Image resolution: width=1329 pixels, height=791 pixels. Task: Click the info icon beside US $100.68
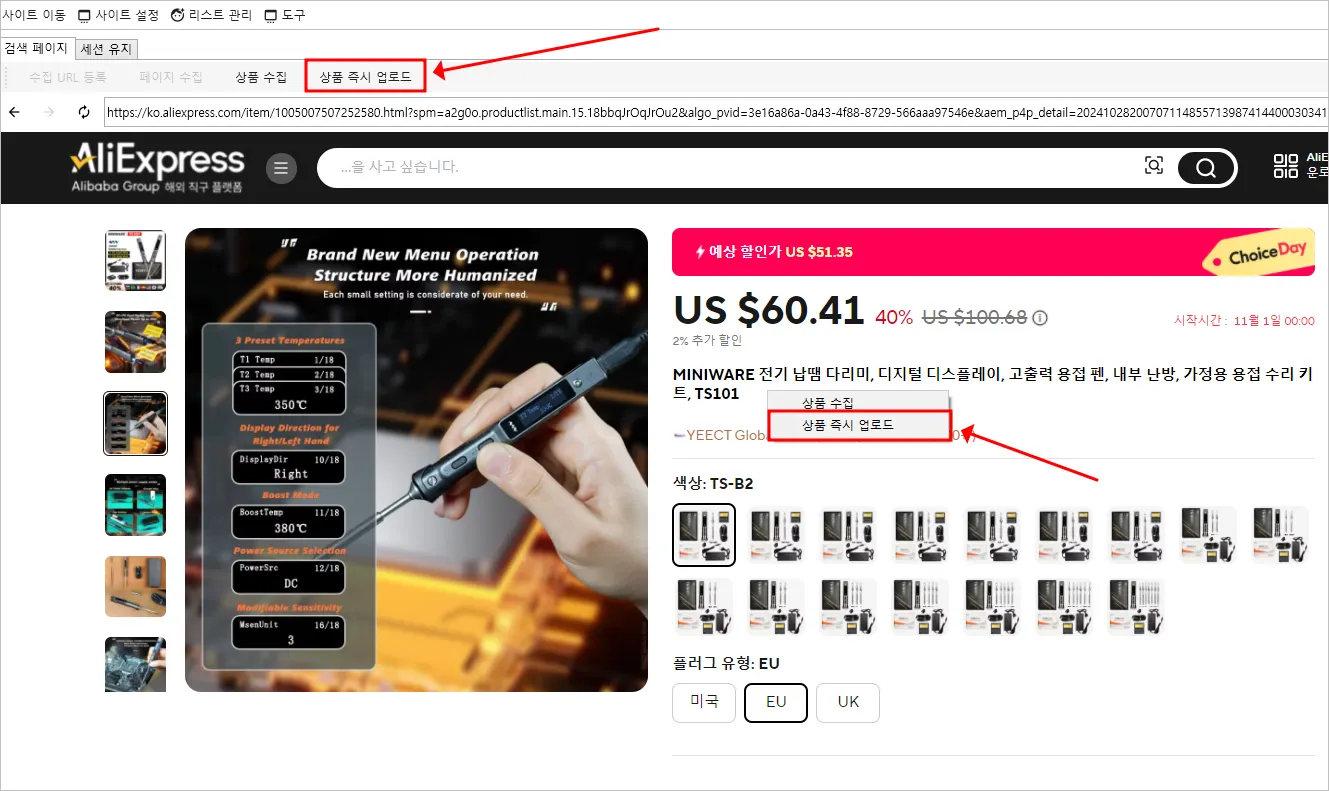click(1040, 318)
